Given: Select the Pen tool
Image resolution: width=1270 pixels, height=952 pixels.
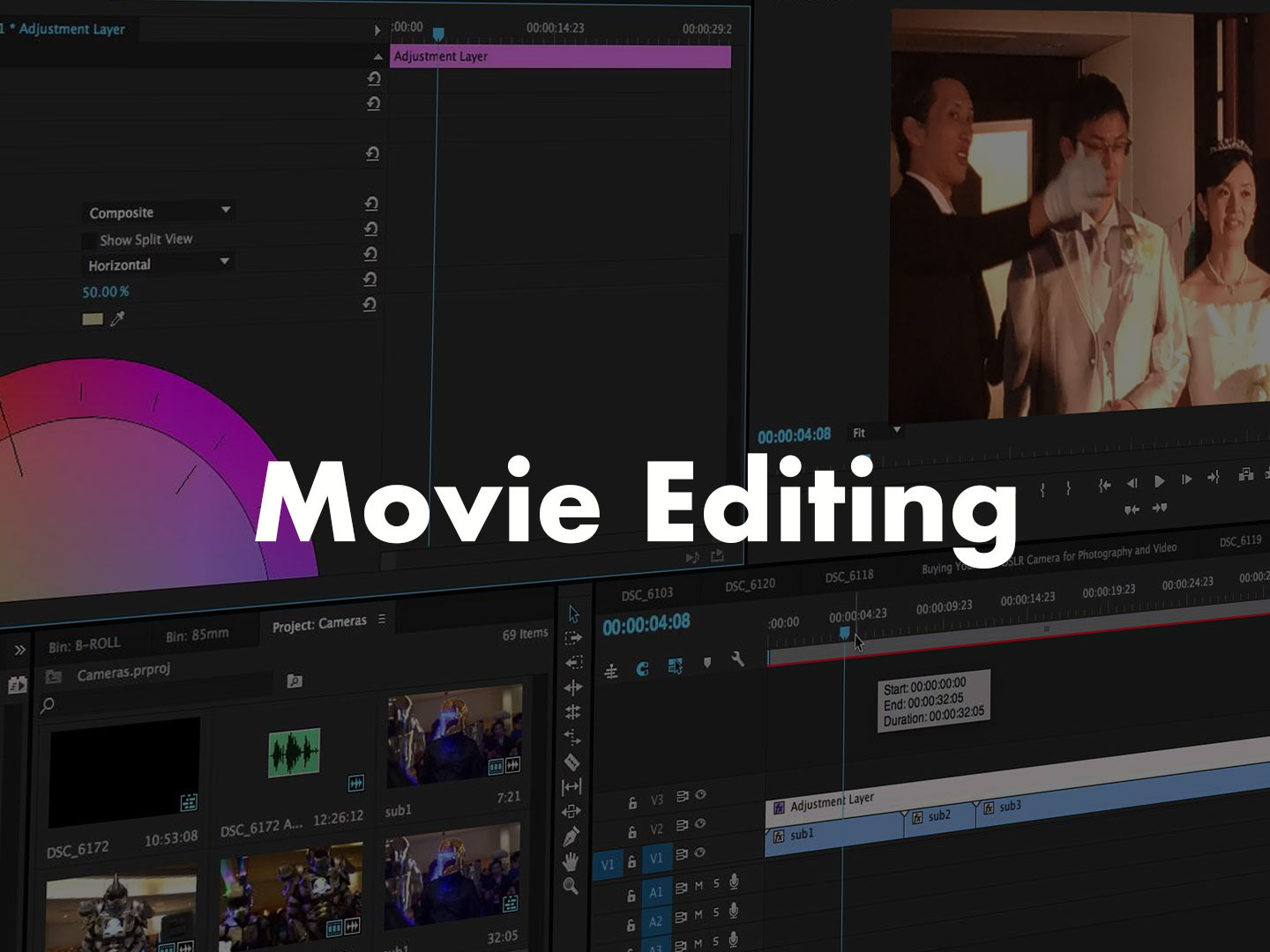Looking at the screenshot, I should (x=571, y=836).
